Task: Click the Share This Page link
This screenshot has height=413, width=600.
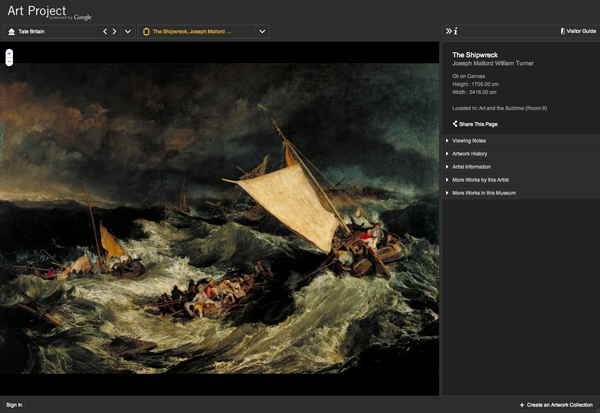Action: [x=475, y=124]
